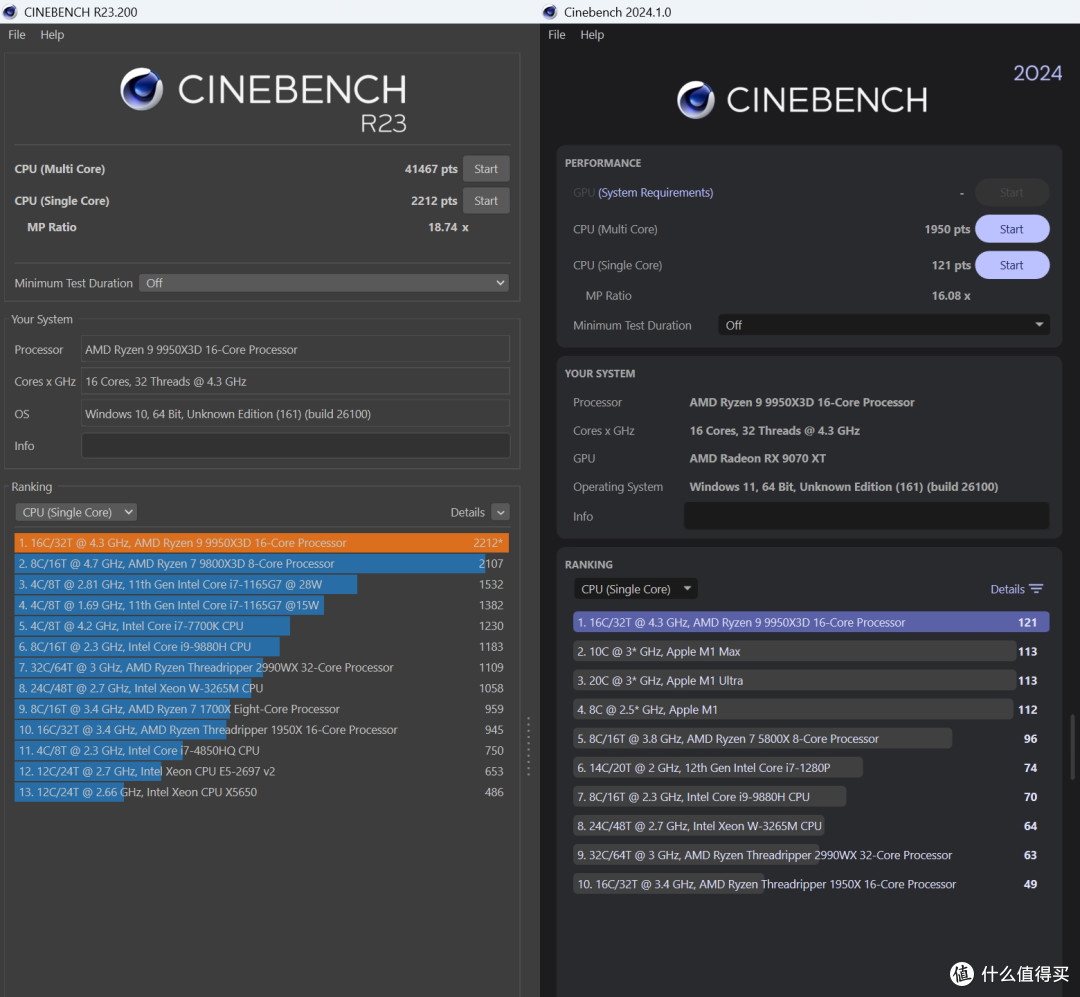
Task: Click the 2024 single core score 121 pts
Action: click(x=951, y=265)
